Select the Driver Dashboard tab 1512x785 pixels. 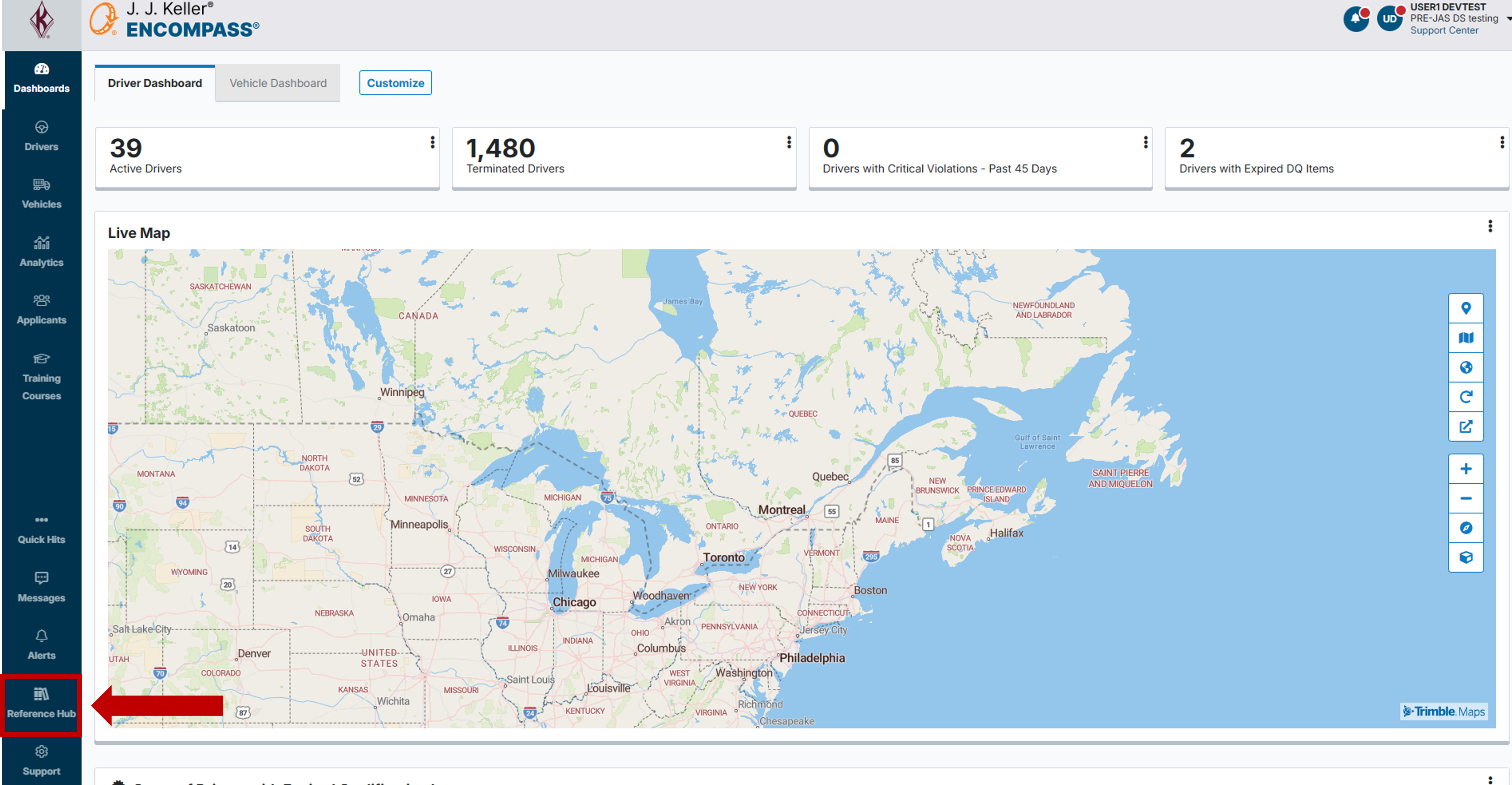tap(154, 83)
